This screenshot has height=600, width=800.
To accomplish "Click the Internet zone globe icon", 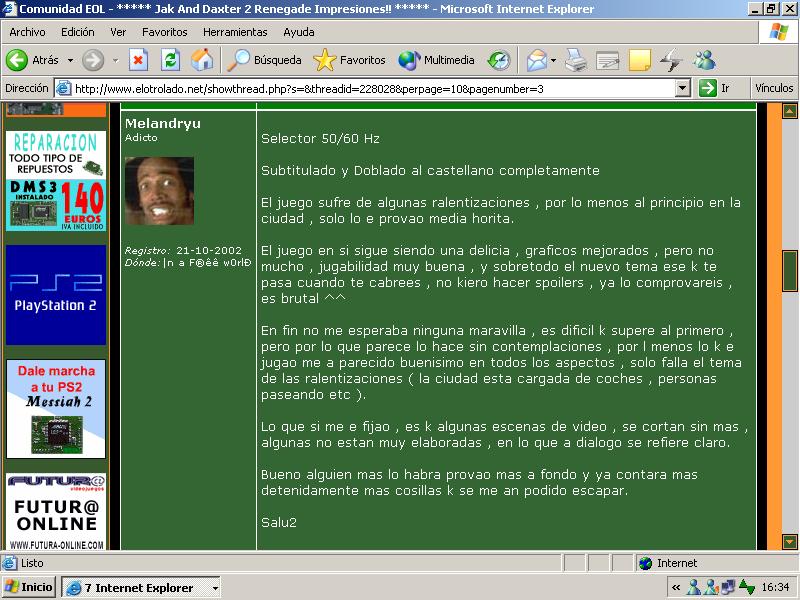I will (645, 563).
